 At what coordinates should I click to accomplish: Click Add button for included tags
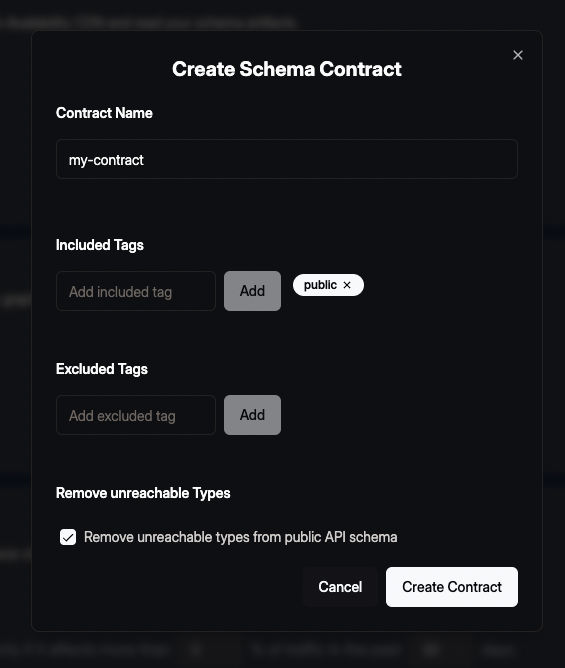coord(252,291)
